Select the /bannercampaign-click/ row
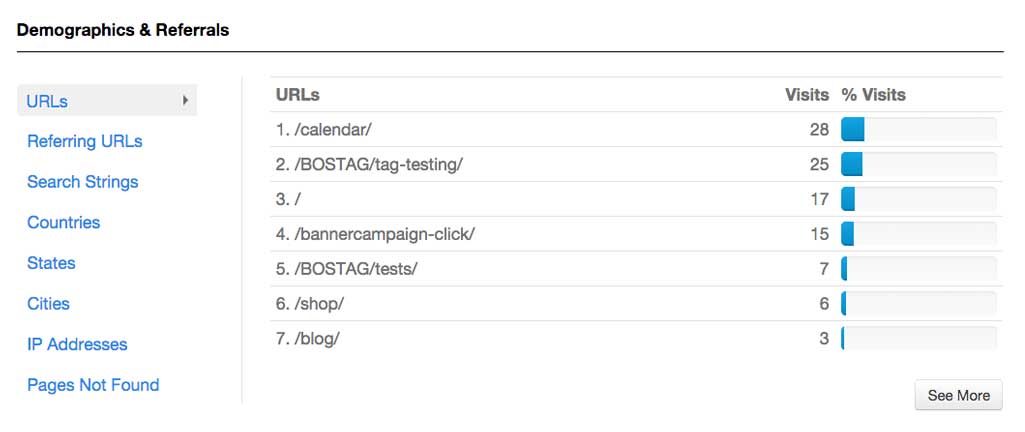The width and height of the screenshot is (1025, 432). (x=636, y=234)
